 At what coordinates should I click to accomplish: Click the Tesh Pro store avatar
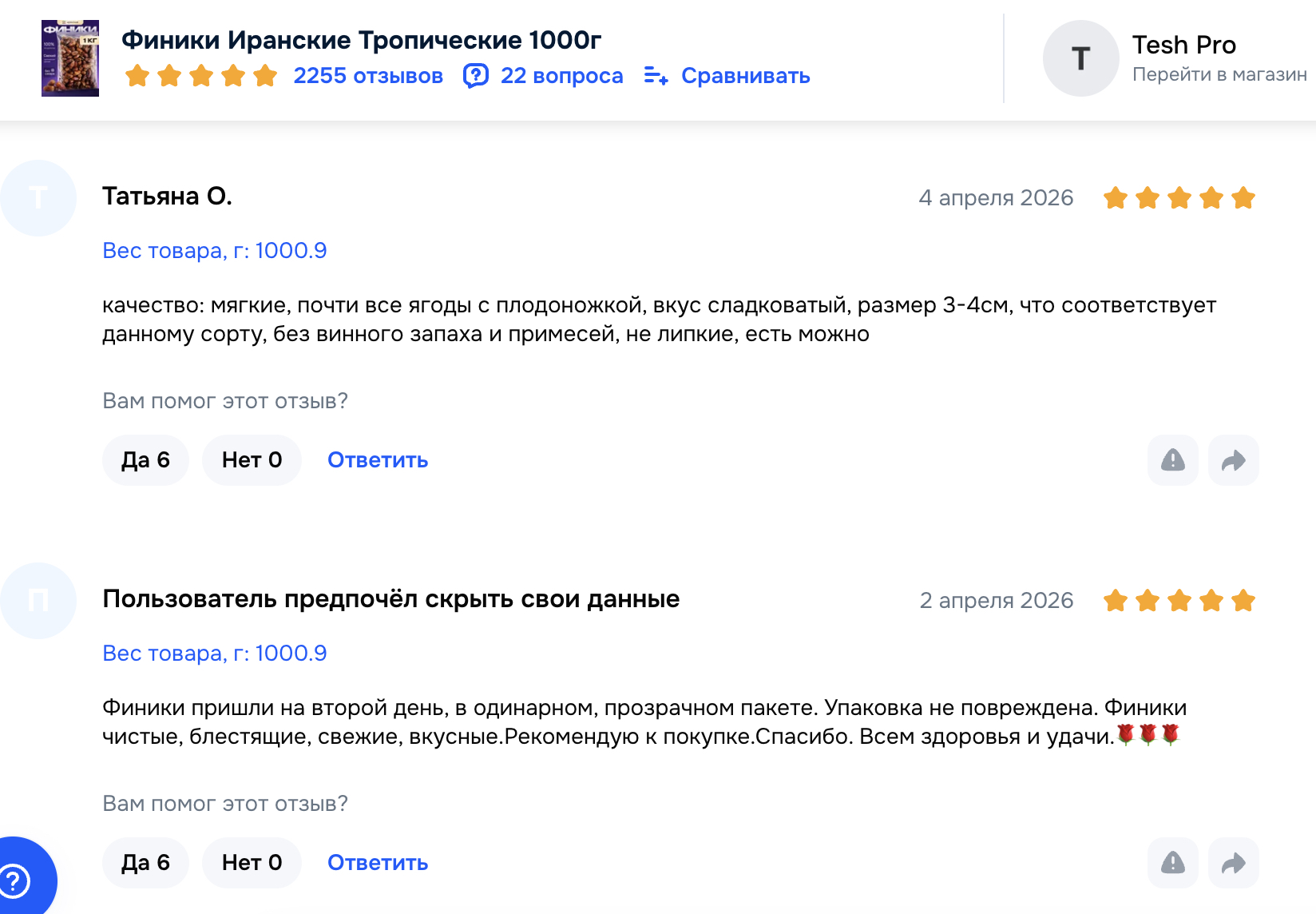1080,58
